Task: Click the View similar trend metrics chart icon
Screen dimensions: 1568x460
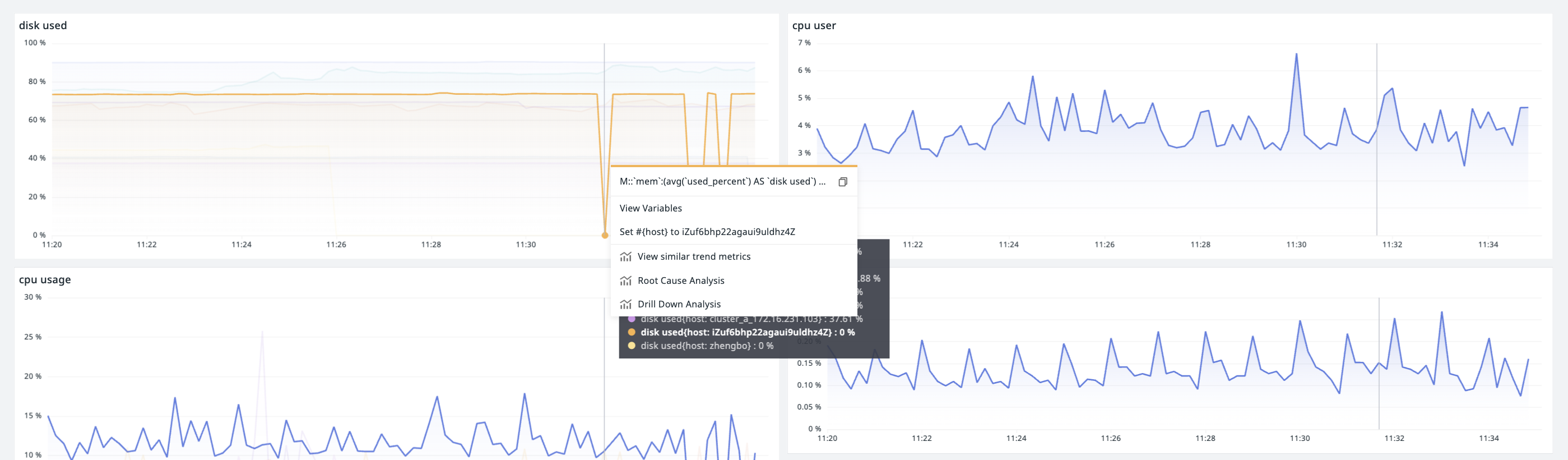Action: click(626, 256)
